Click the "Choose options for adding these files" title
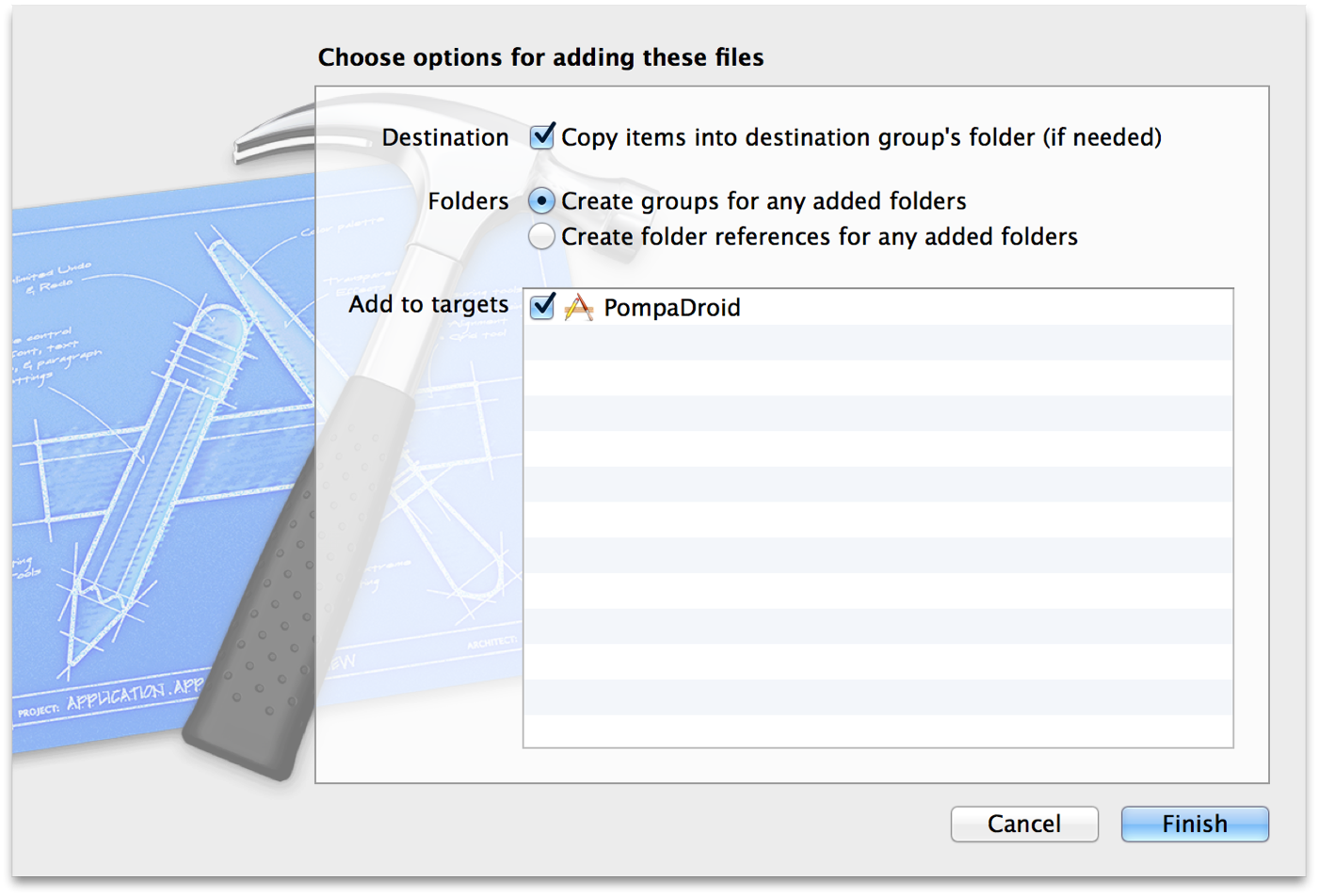The width and height of the screenshot is (1318, 896). click(x=540, y=57)
